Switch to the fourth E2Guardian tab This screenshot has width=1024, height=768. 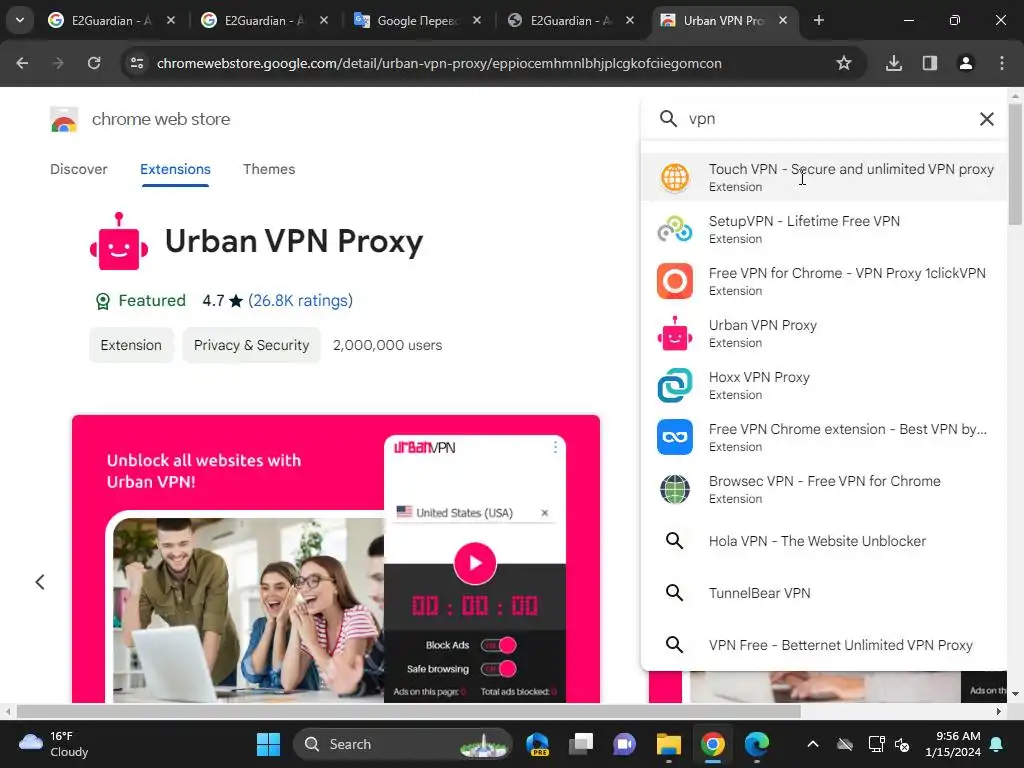click(x=569, y=20)
